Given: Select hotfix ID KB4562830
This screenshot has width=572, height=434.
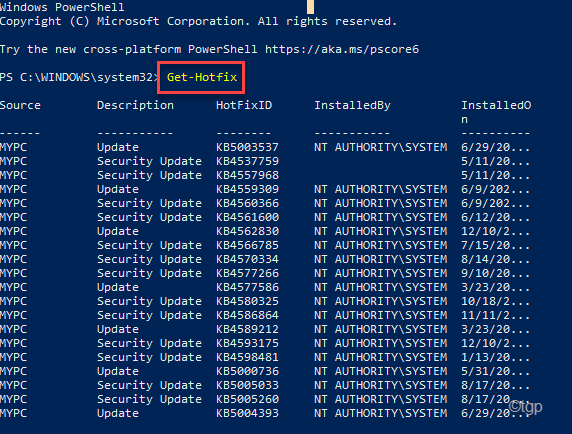Looking at the screenshot, I should point(247,231).
